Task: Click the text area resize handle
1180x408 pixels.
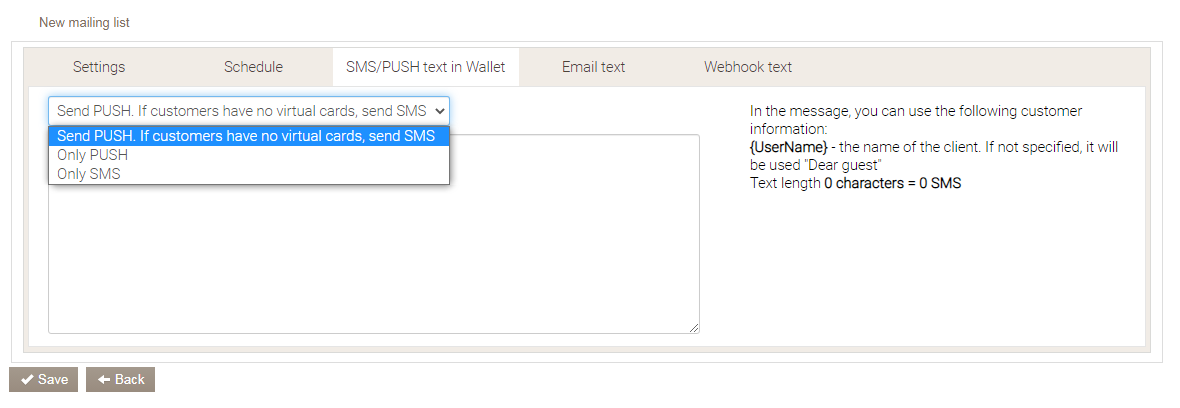Action: [693, 327]
